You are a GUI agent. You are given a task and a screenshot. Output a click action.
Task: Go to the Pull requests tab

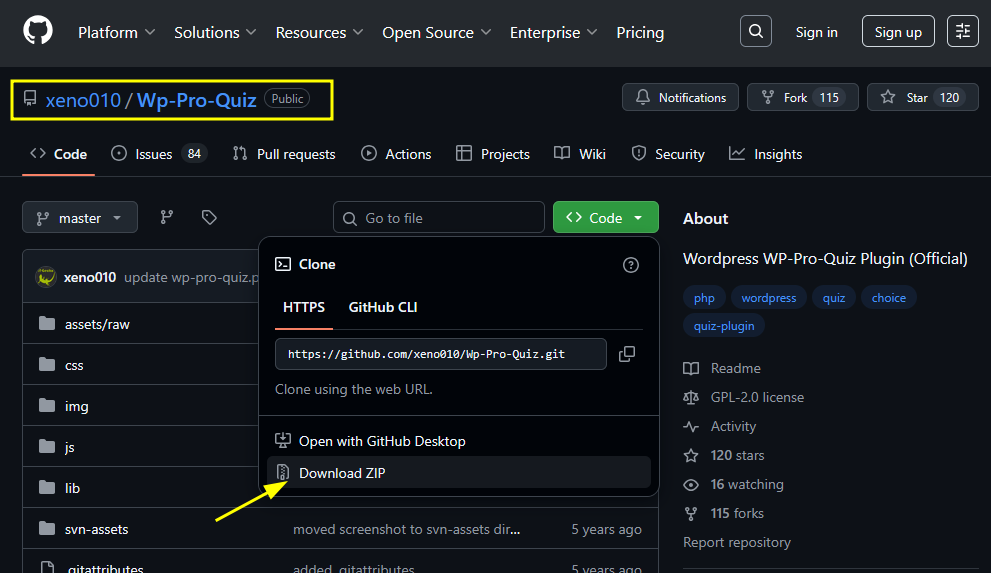click(x=284, y=154)
